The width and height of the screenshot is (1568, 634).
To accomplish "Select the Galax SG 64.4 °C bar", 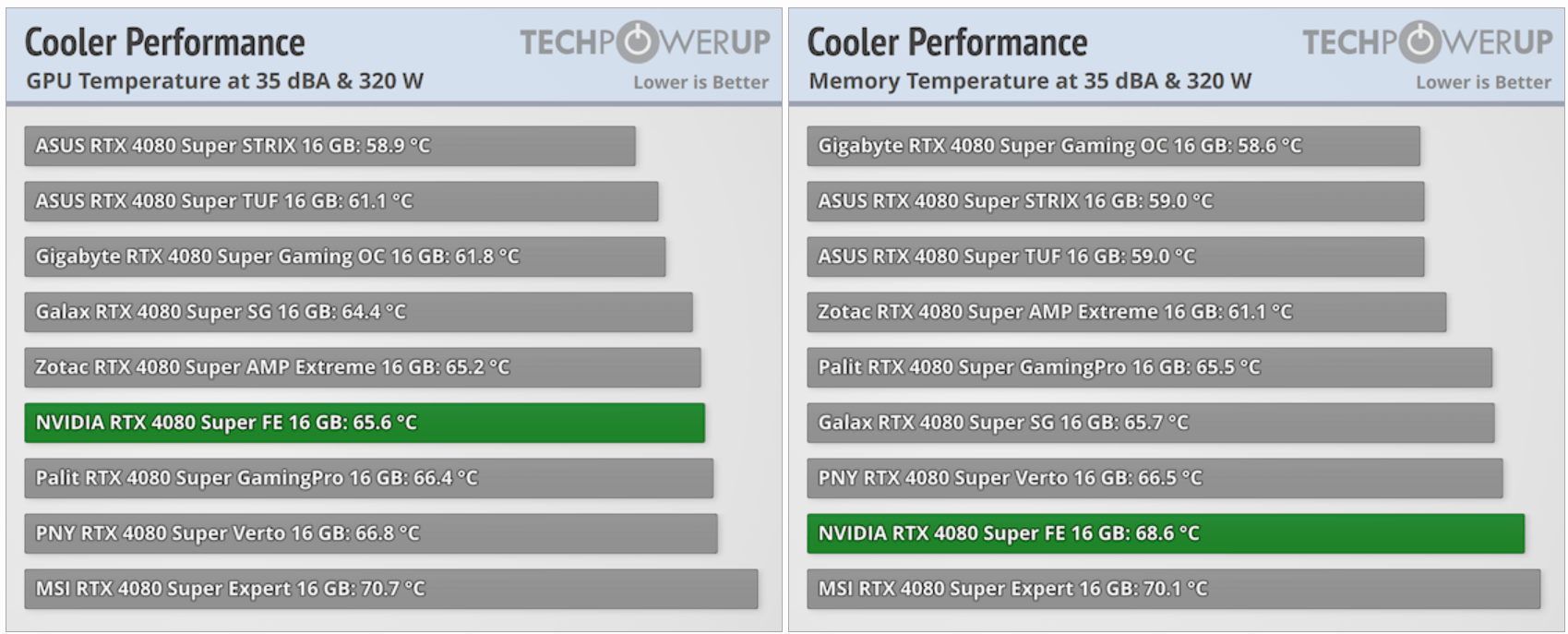I will coord(358,312).
